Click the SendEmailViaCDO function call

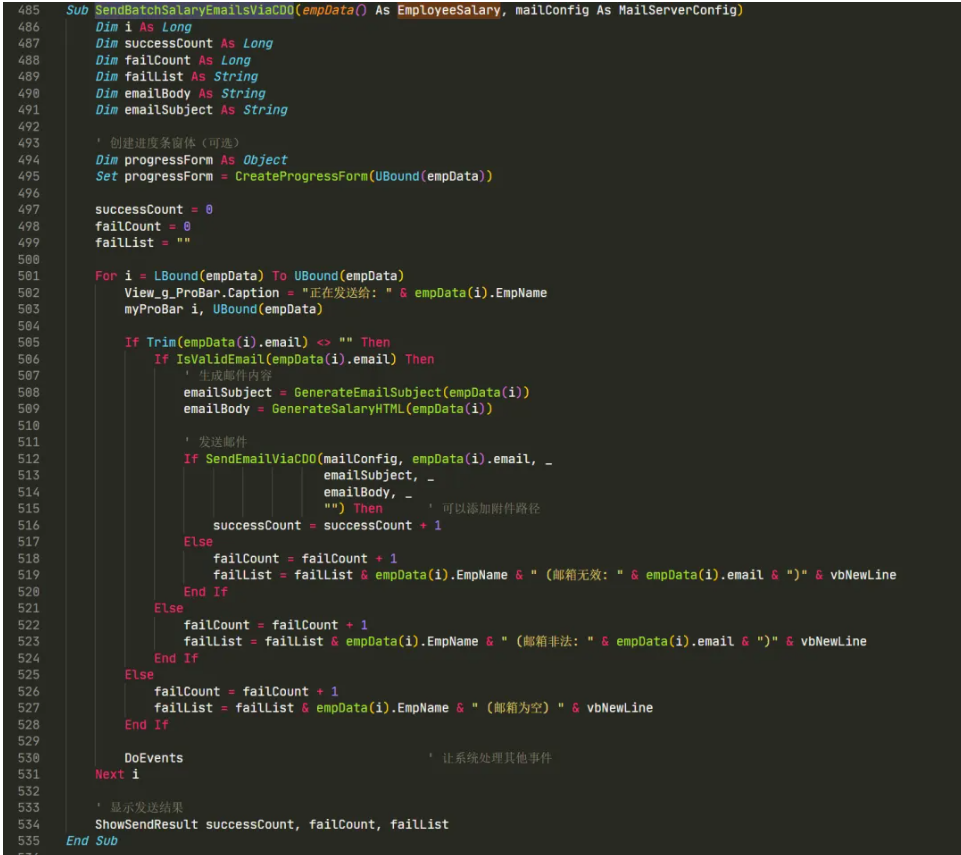(x=260, y=459)
